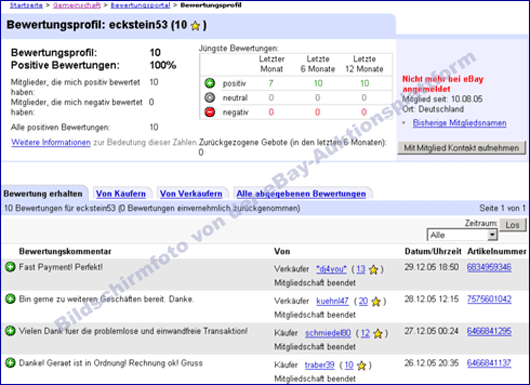Click 'Nicht mehr bei eBay angemeldet' text
This screenshot has height=385, width=530.
[443, 84]
